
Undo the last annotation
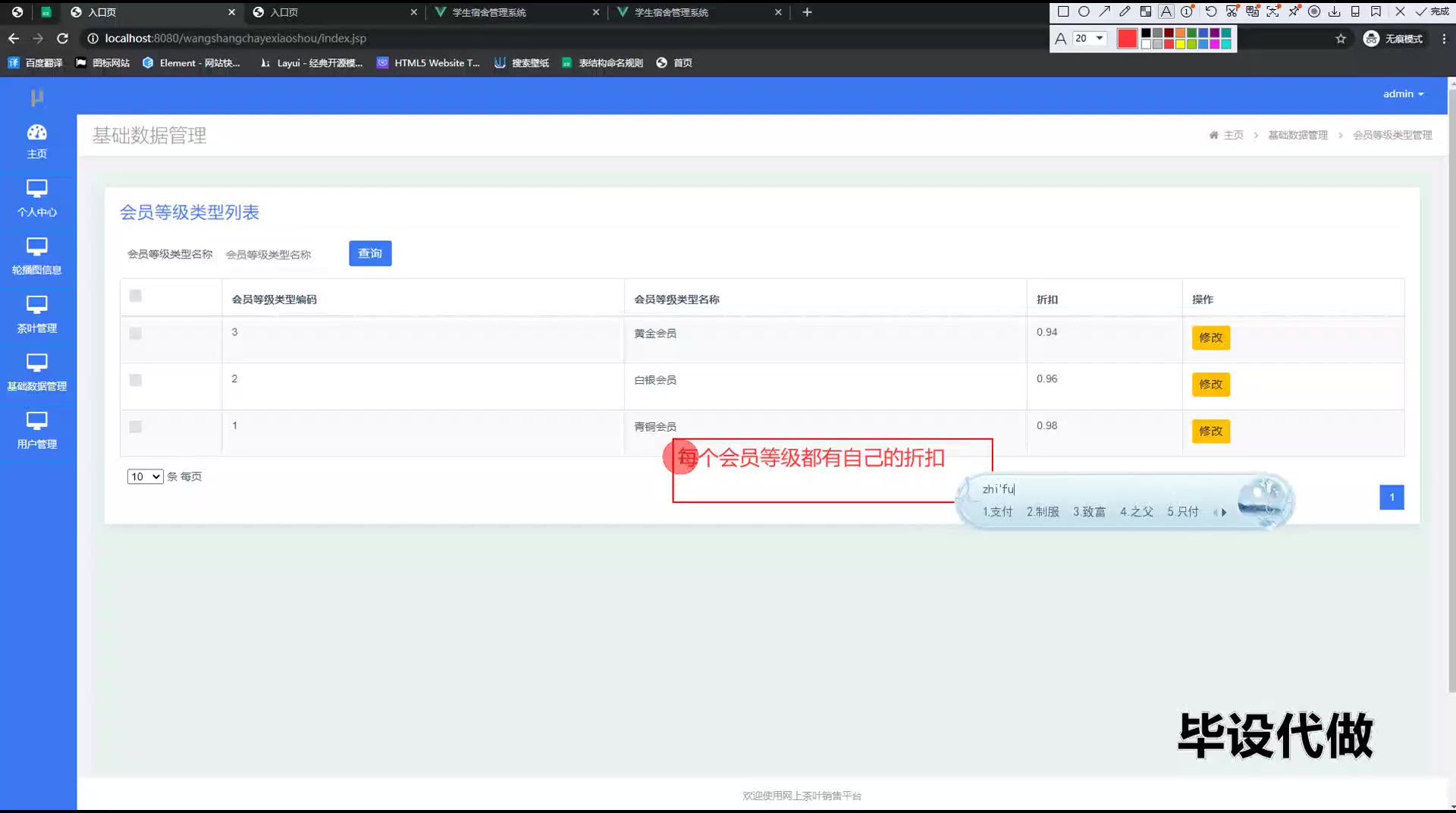(x=1211, y=11)
